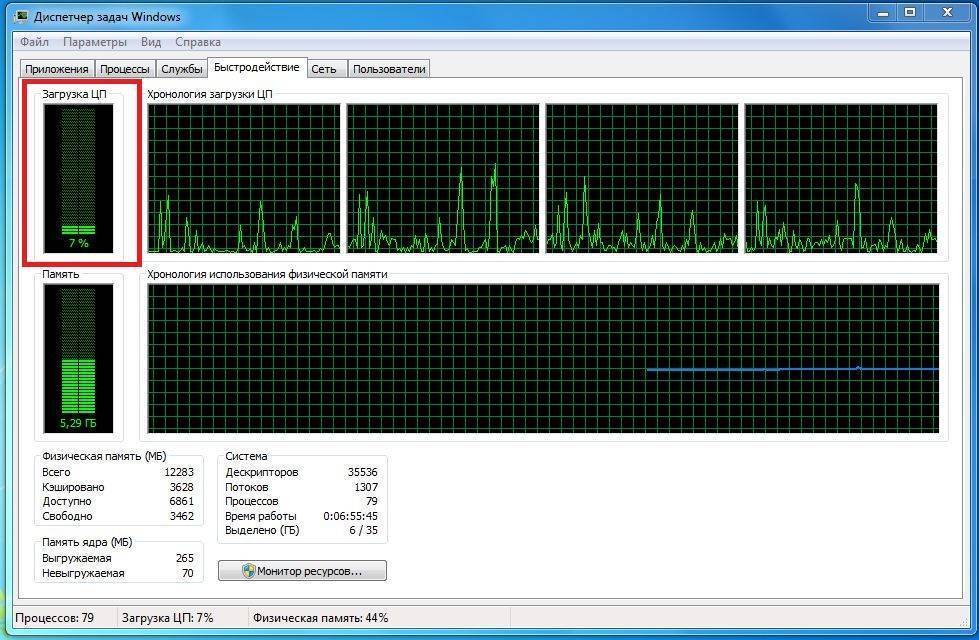This screenshot has width=979, height=640.
Task: Maximize the Task Manager window
Action: point(910,13)
